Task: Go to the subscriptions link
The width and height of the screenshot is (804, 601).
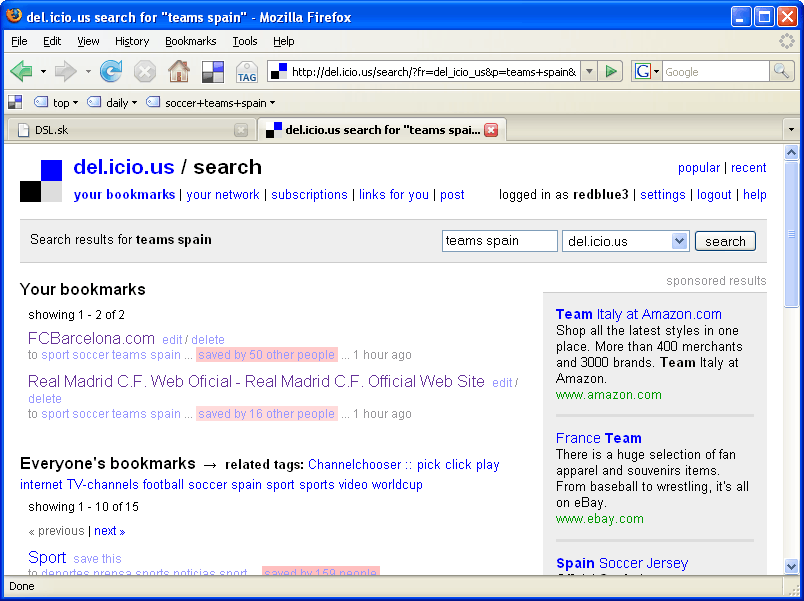Action: pyautogui.click(x=309, y=194)
